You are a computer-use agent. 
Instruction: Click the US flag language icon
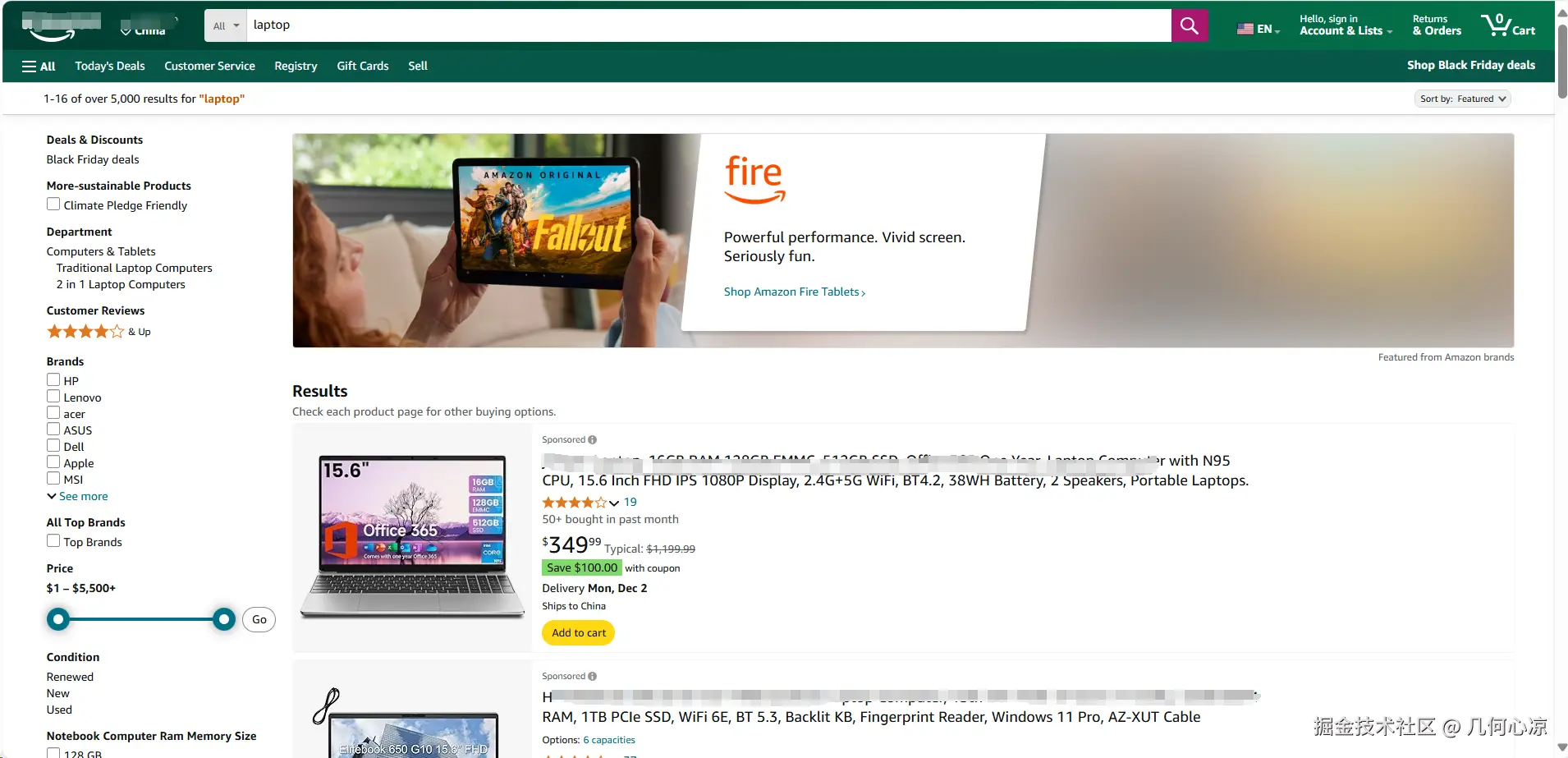pyautogui.click(x=1245, y=29)
